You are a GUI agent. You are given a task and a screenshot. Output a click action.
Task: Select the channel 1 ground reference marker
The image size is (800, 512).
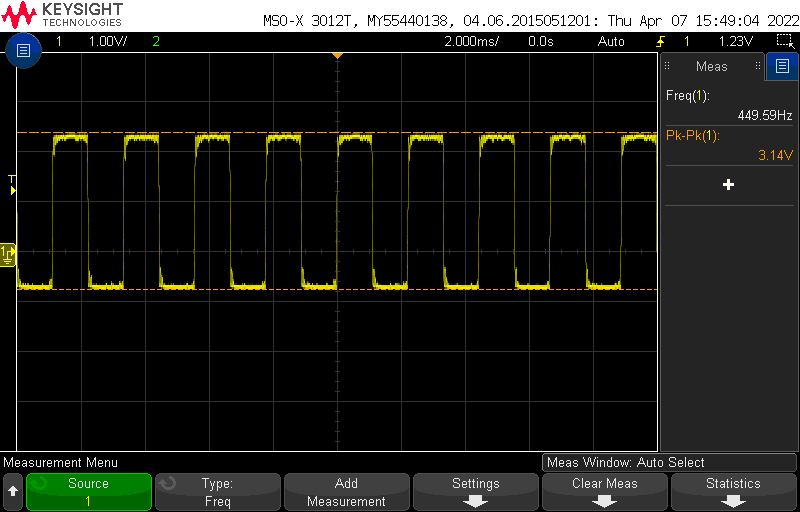pyautogui.click(x=8, y=254)
